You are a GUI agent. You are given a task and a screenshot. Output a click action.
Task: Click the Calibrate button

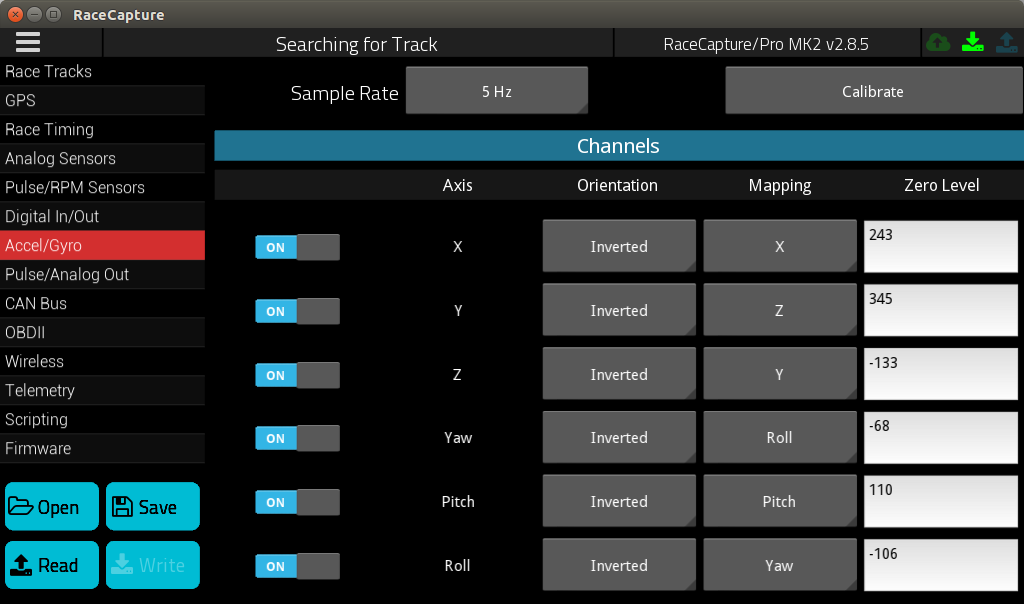coord(873,91)
